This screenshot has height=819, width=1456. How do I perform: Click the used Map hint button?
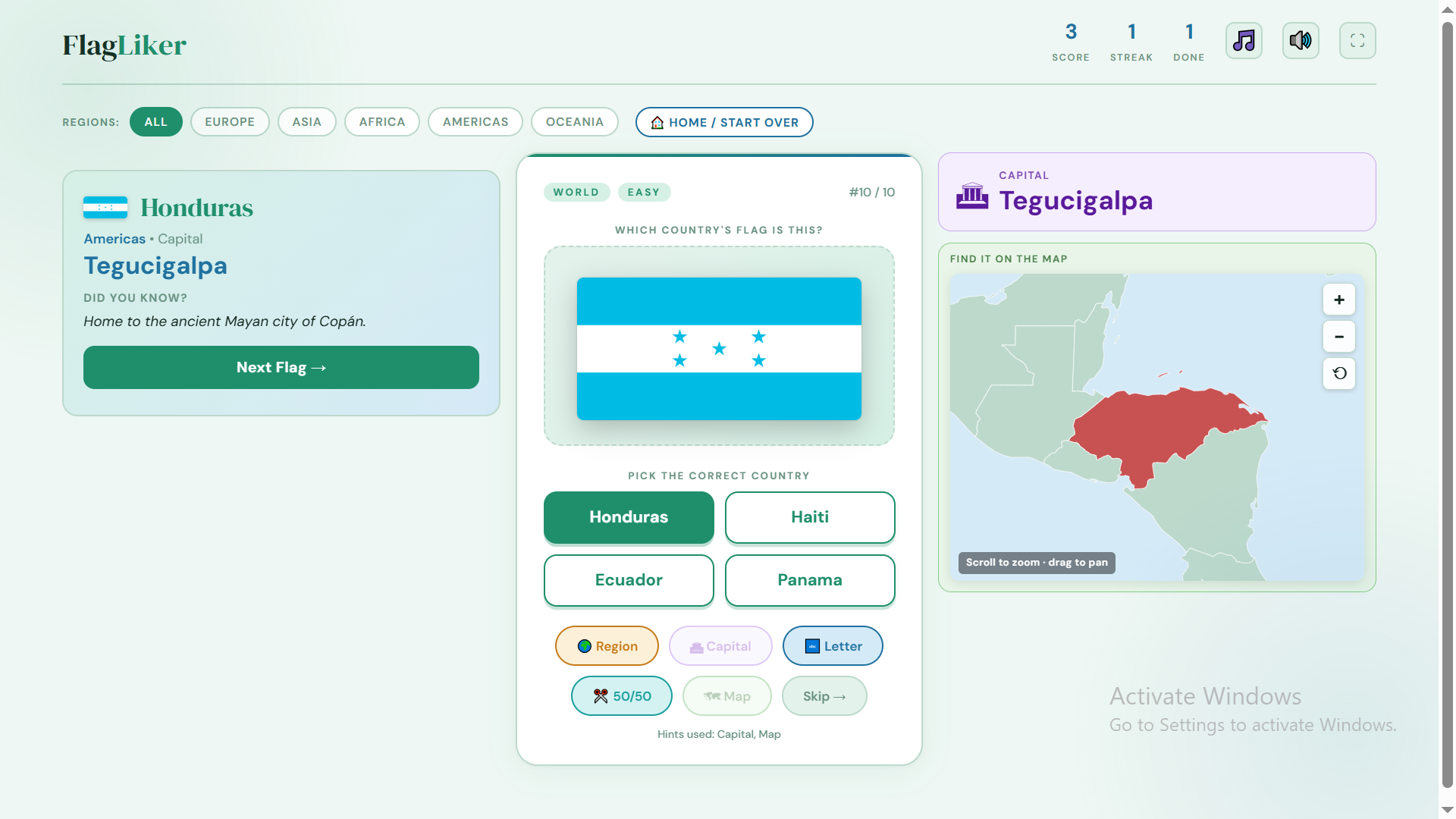pyautogui.click(x=727, y=696)
